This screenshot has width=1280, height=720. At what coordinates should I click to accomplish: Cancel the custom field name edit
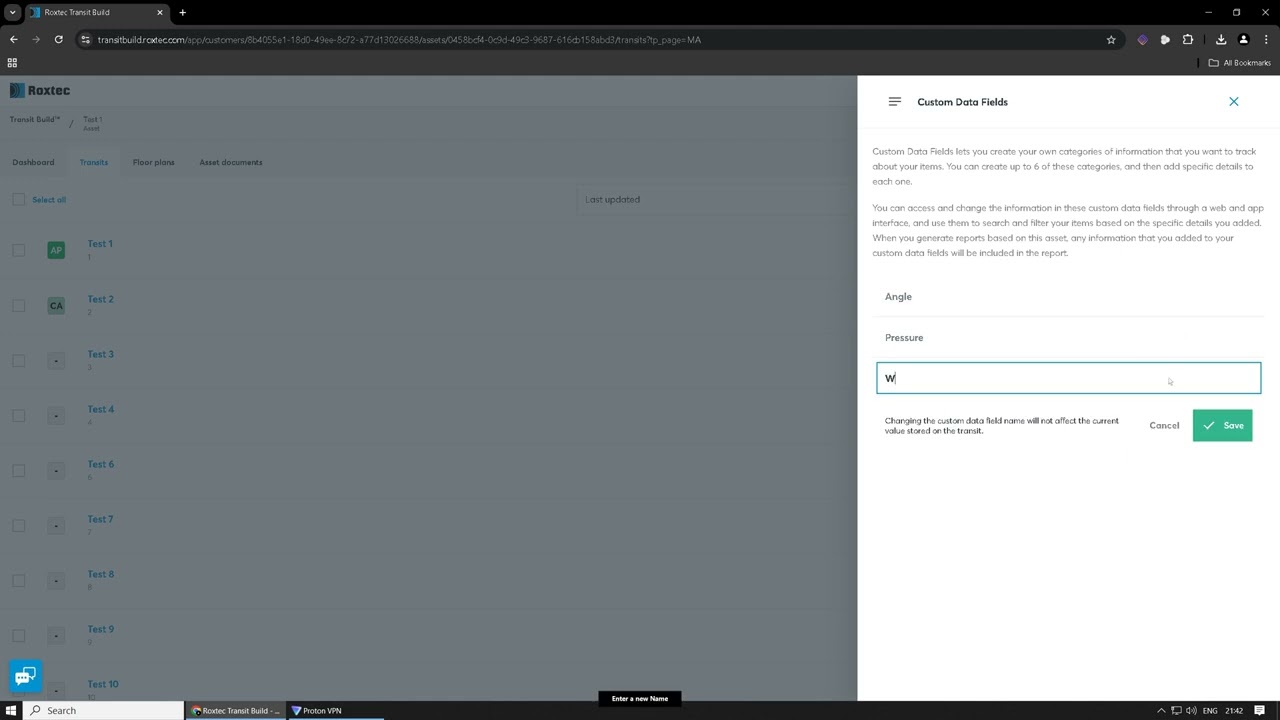point(1164,426)
